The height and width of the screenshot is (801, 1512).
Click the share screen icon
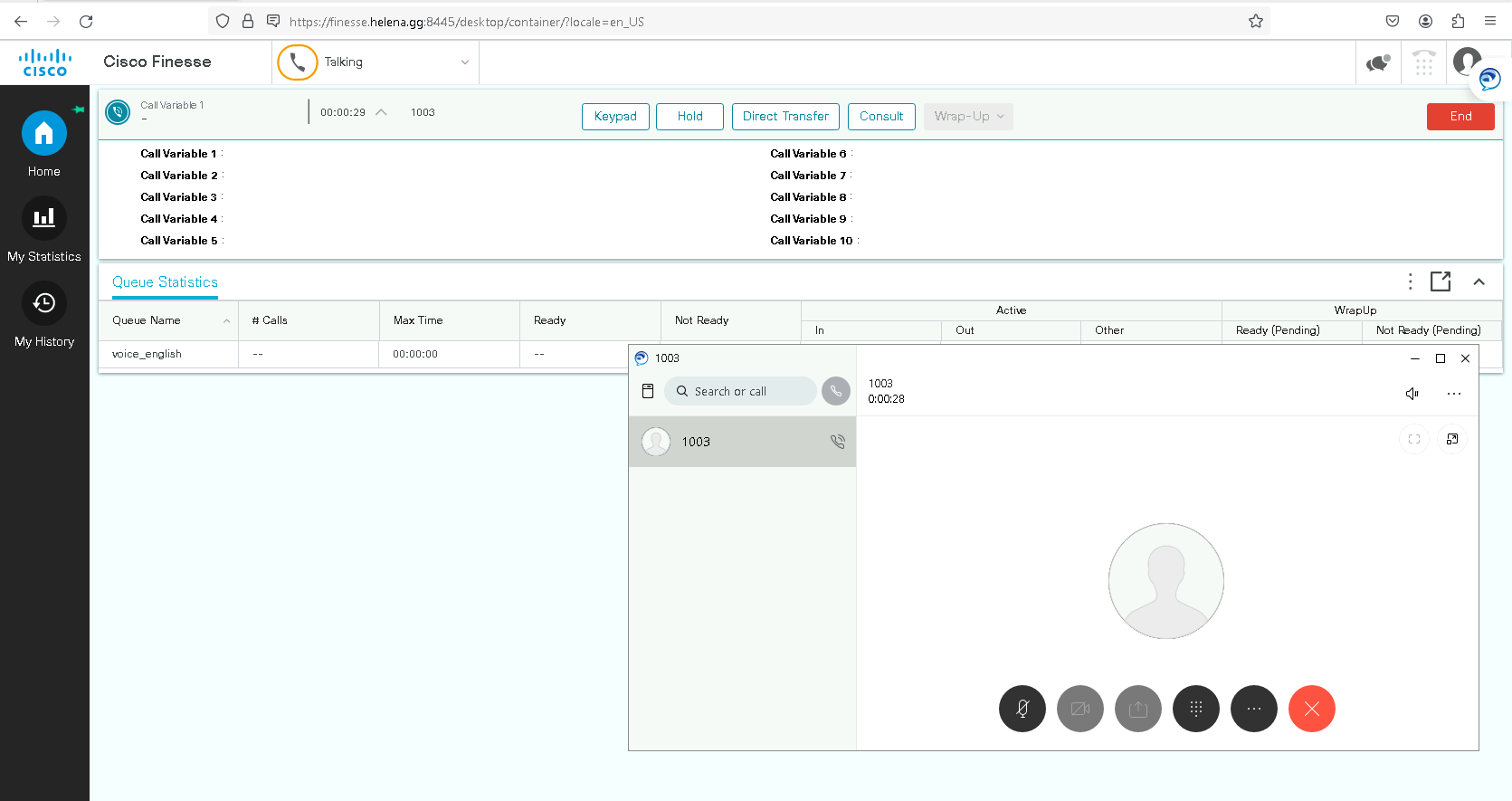click(1137, 709)
